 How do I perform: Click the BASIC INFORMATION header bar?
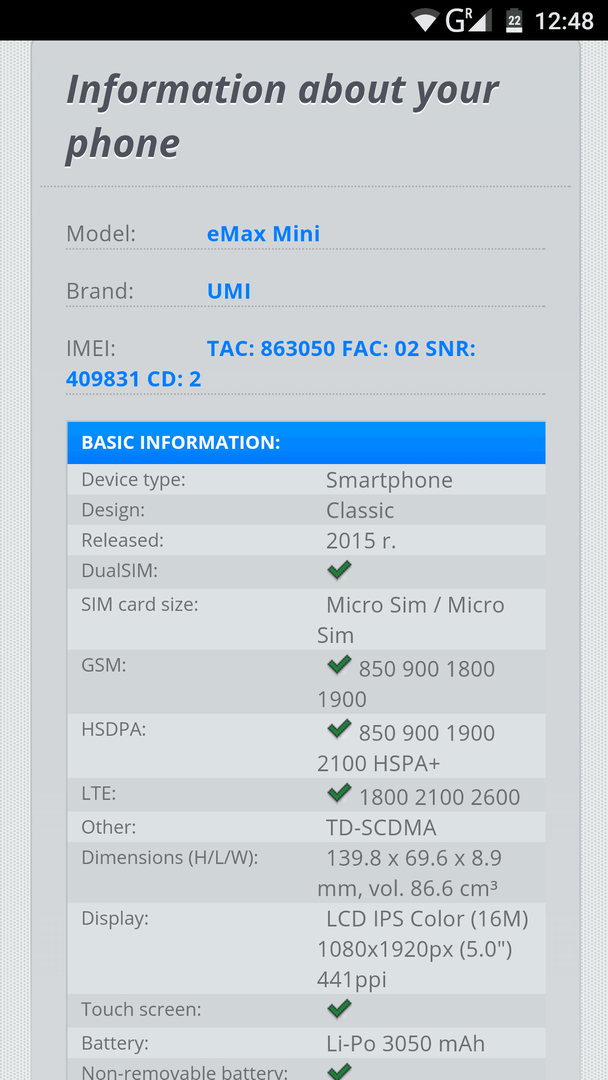(306, 442)
